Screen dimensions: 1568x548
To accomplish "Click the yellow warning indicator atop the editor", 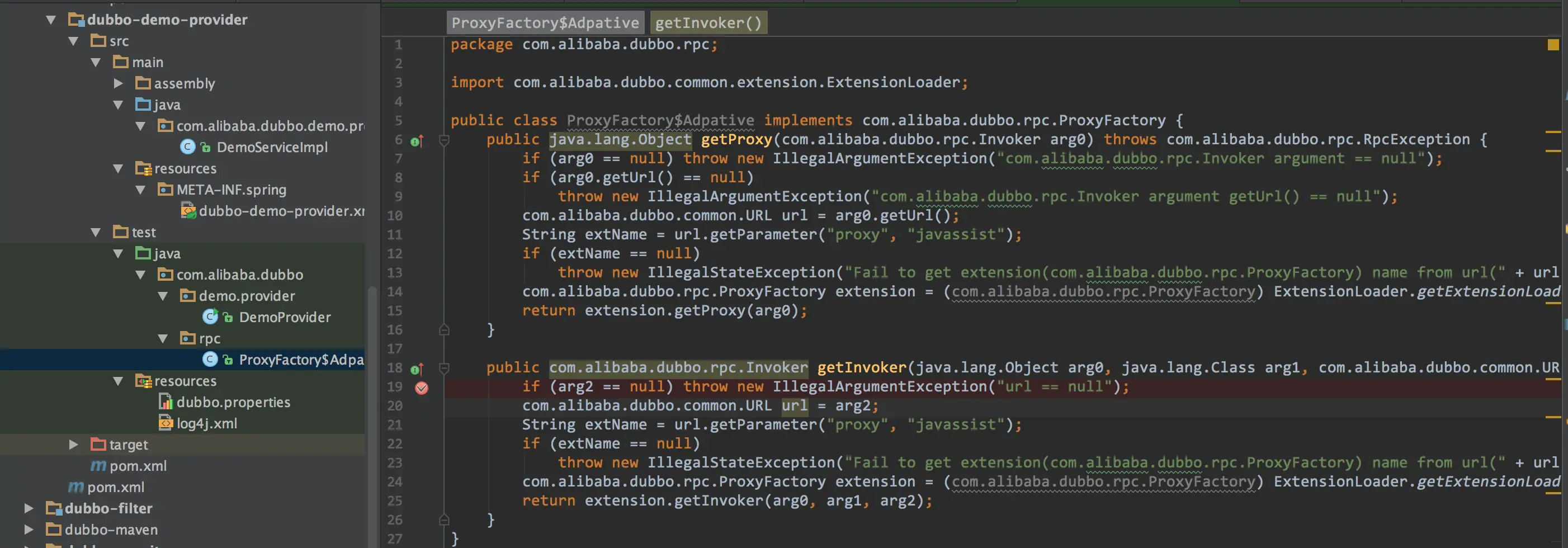I will click(x=1553, y=44).
